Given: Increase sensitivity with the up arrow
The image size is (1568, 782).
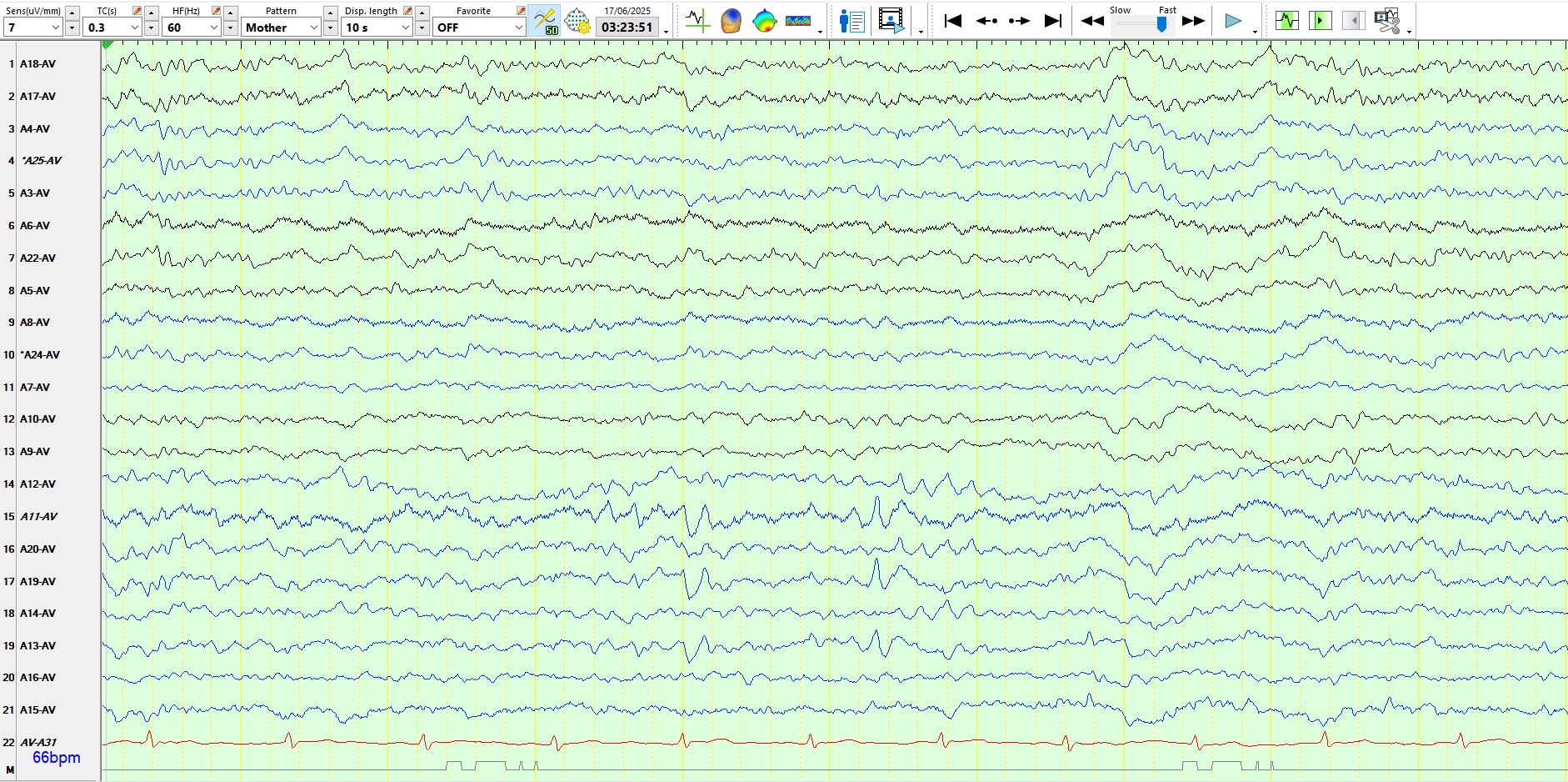Looking at the screenshot, I should [x=72, y=13].
